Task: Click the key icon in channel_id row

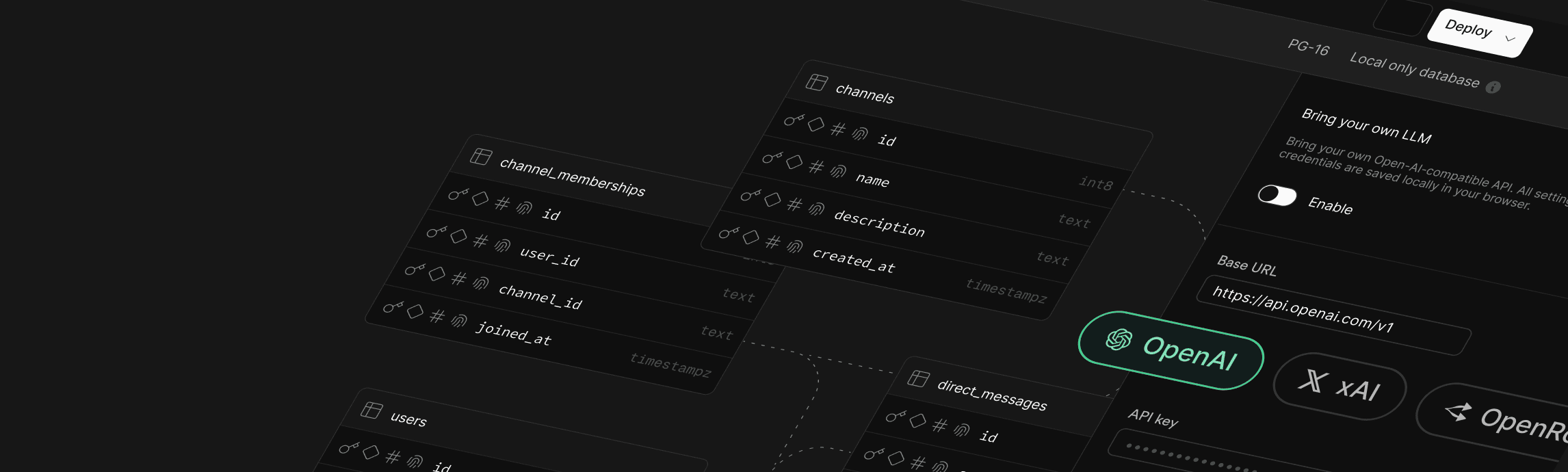Action: (415, 270)
